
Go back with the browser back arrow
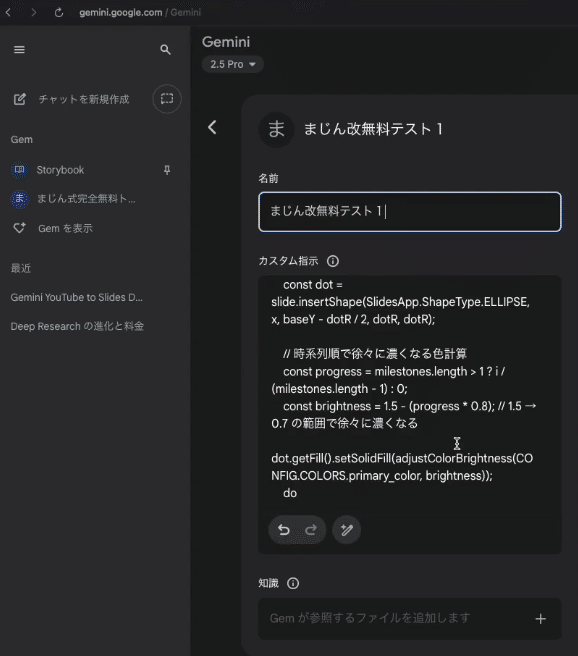pos(8,13)
